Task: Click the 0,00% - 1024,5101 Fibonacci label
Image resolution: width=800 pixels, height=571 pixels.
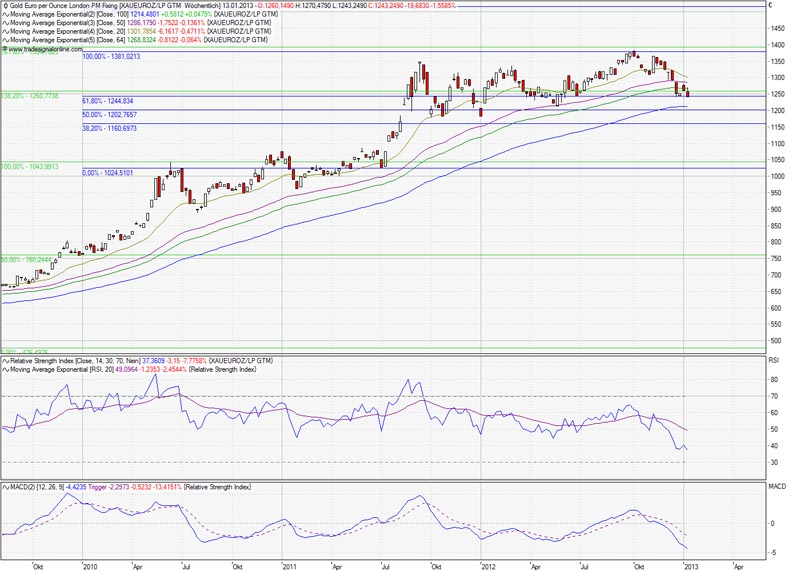Action: (x=108, y=173)
